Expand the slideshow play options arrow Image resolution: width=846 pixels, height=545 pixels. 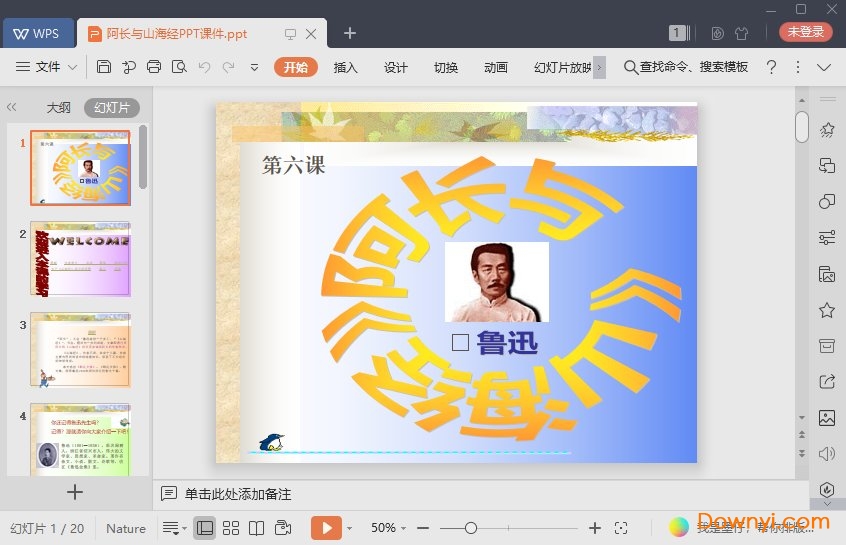[349, 528]
